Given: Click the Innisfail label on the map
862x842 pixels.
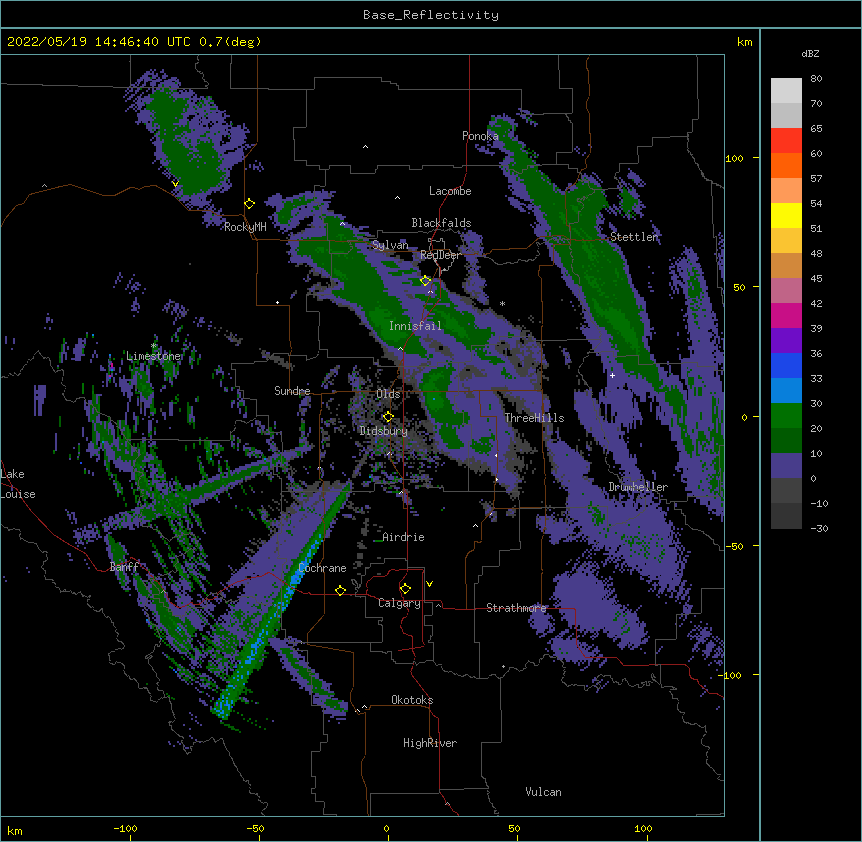Looking at the screenshot, I should 415,326.
